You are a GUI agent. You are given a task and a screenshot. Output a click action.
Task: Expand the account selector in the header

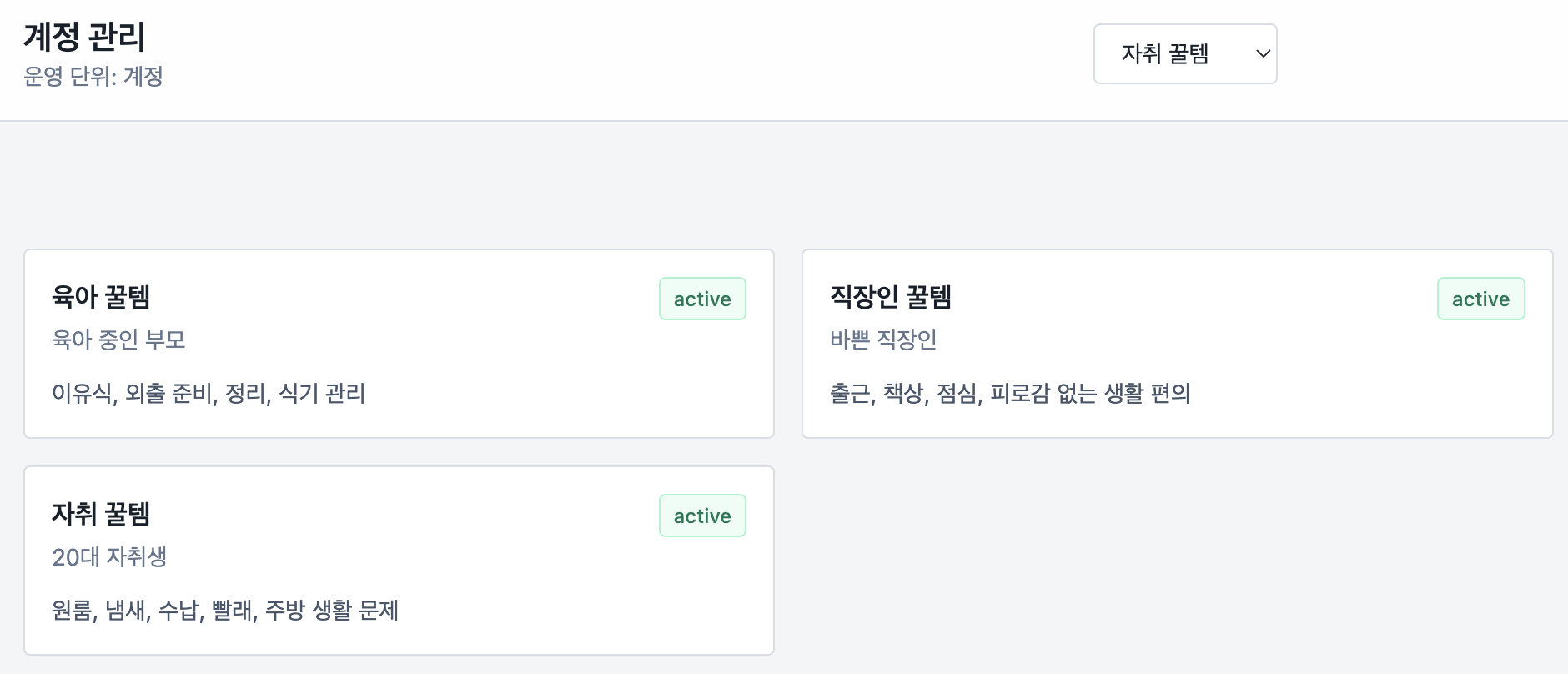tap(1184, 53)
